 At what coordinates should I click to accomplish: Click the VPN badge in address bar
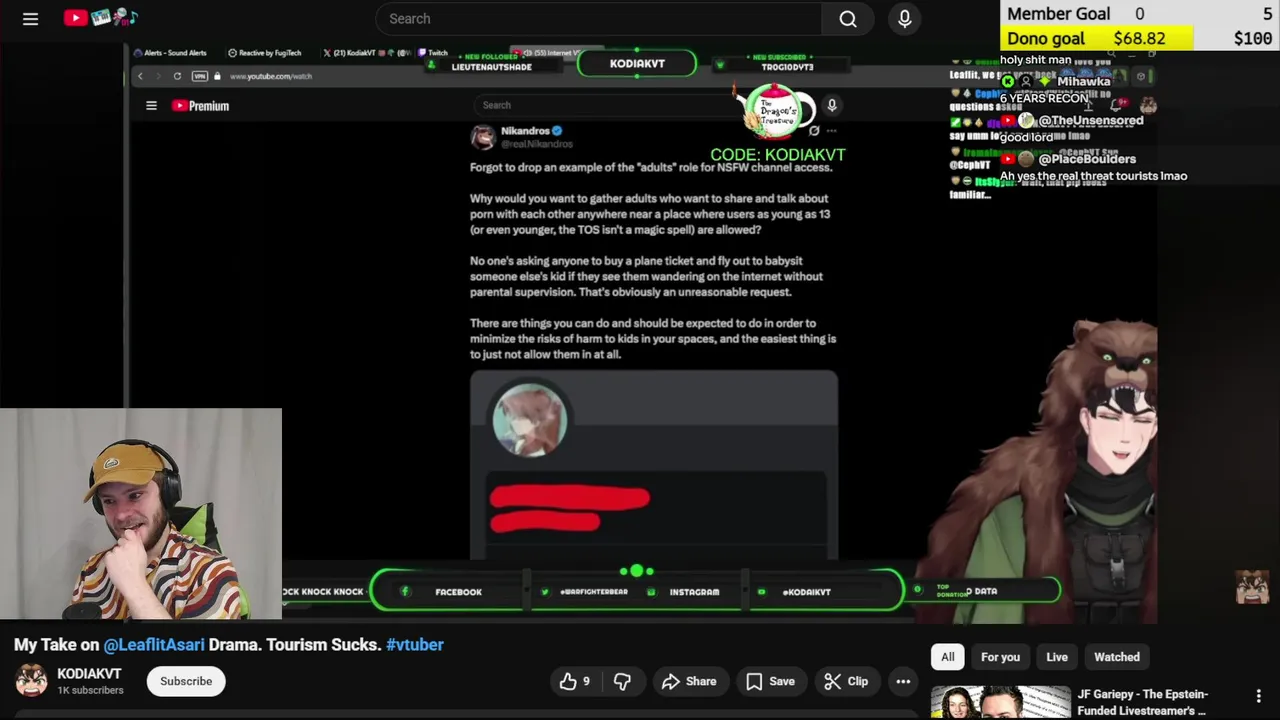(x=199, y=76)
